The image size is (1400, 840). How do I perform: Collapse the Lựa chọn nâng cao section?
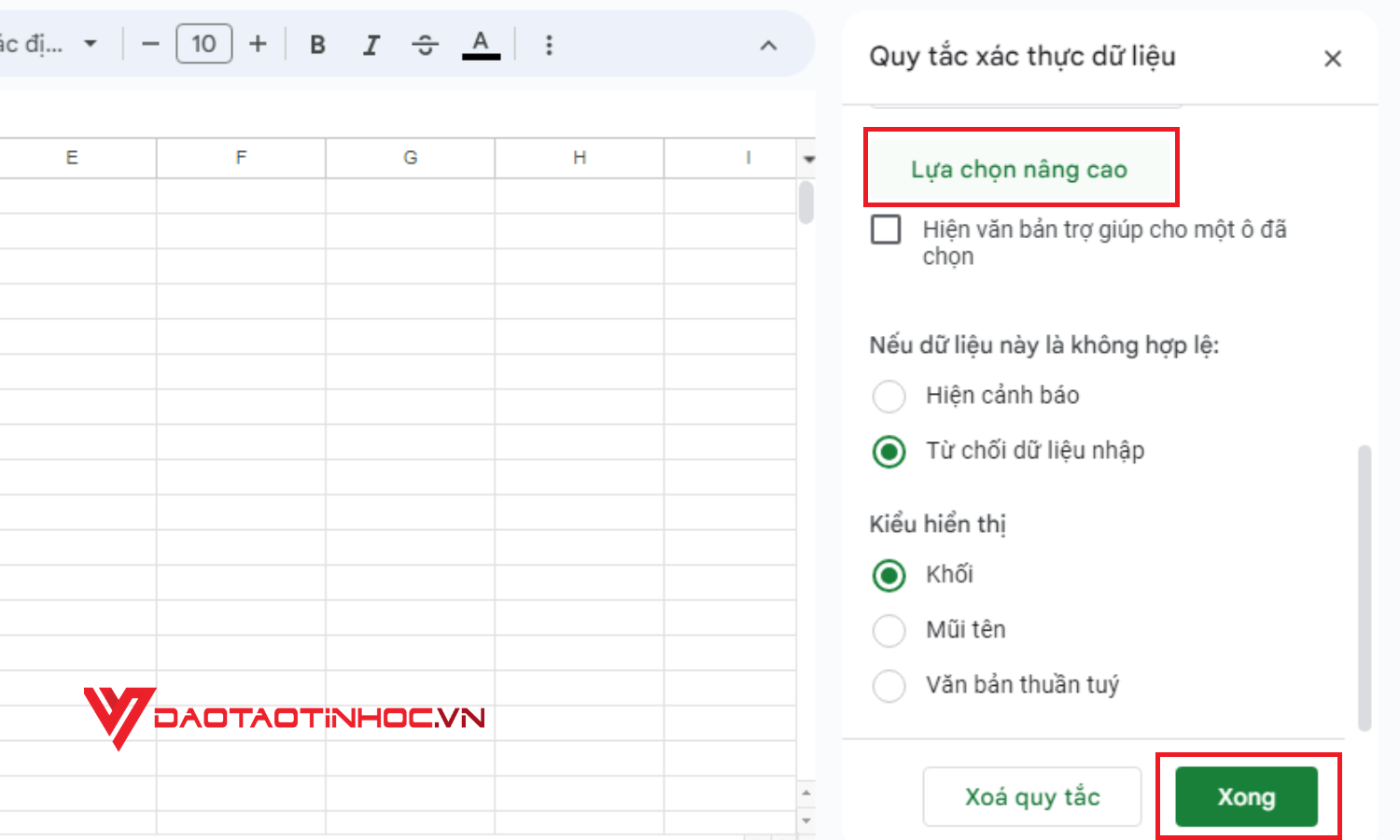[1020, 169]
